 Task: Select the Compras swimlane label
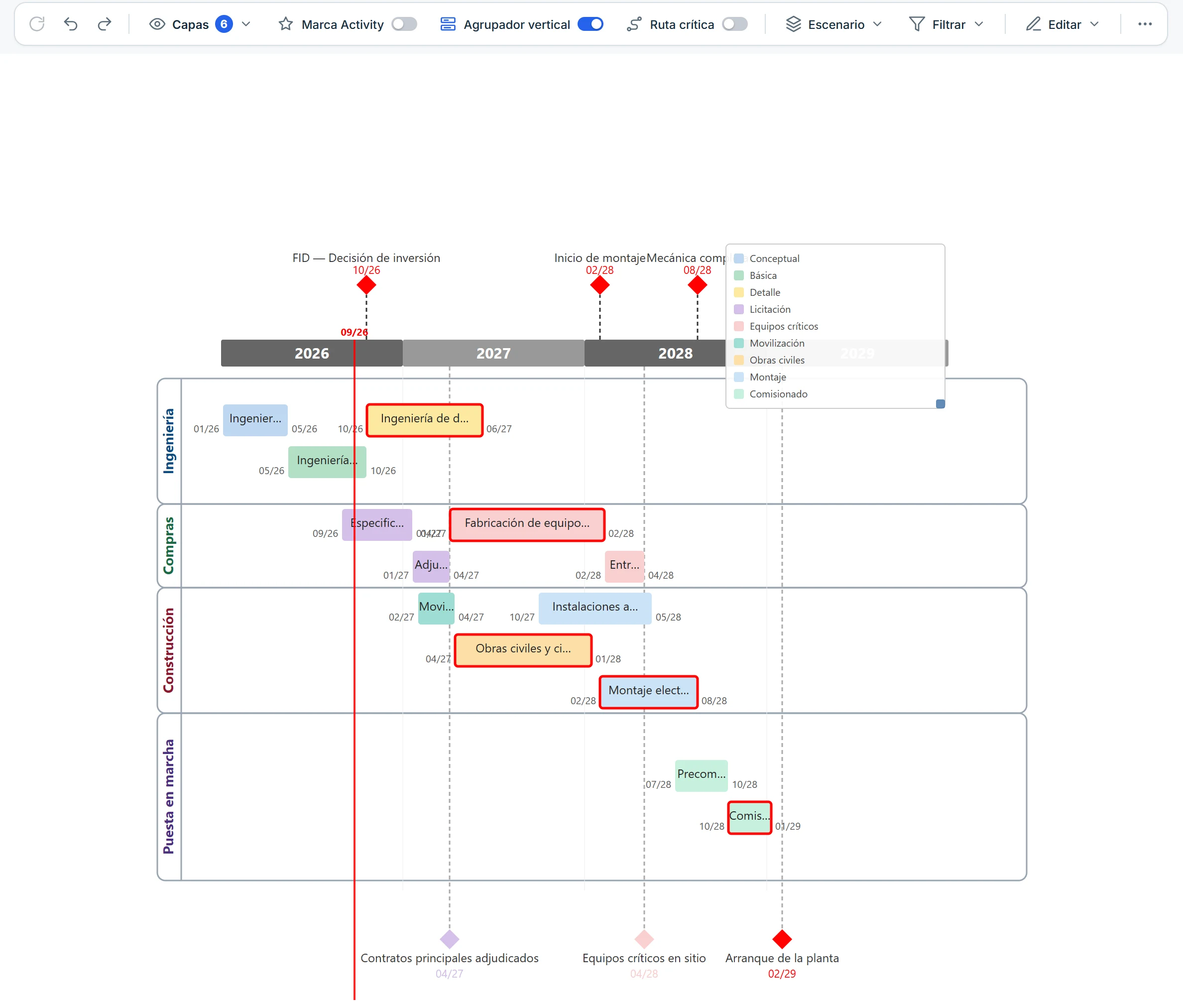(x=168, y=545)
